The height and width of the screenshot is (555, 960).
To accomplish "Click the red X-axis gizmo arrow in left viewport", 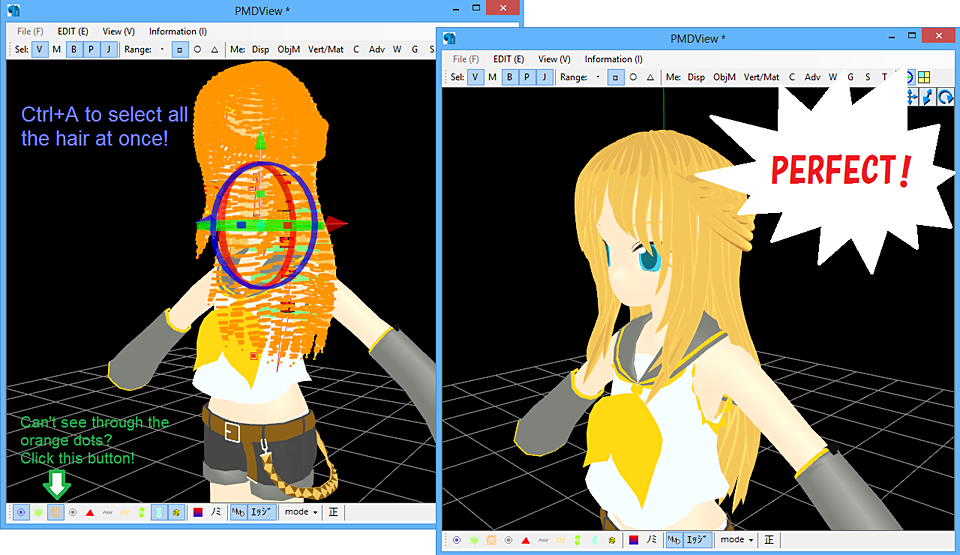I will tap(336, 224).
